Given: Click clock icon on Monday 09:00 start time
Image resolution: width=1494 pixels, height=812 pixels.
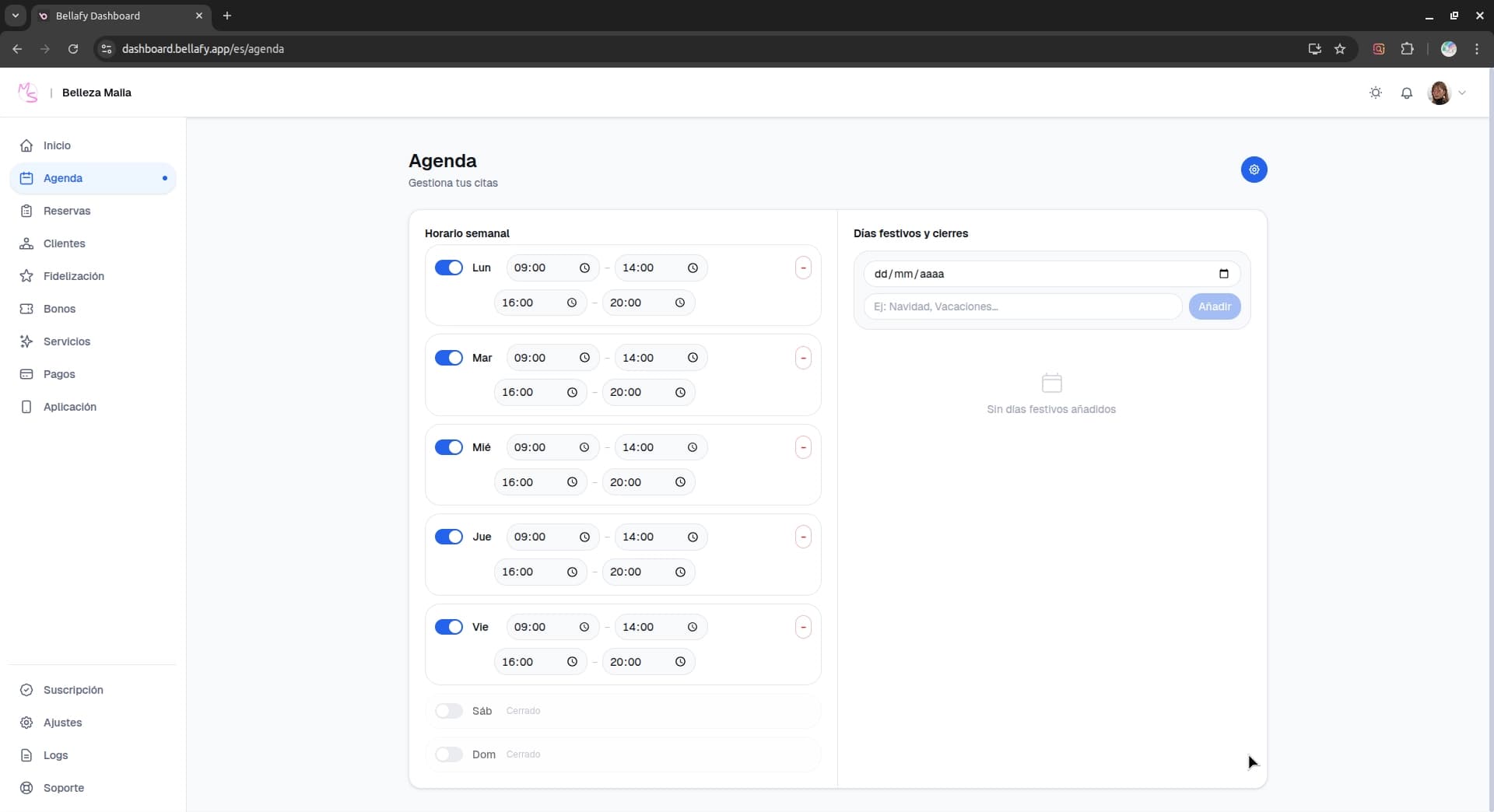Looking at the screenshot, I should click(x=584, y=268).
